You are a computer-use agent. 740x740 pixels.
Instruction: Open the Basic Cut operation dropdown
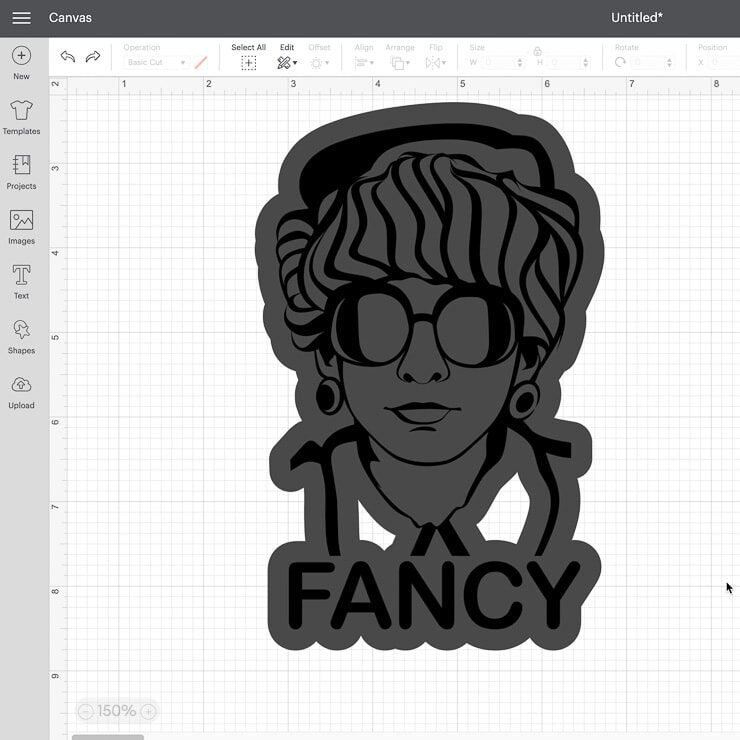pos(156,63)
